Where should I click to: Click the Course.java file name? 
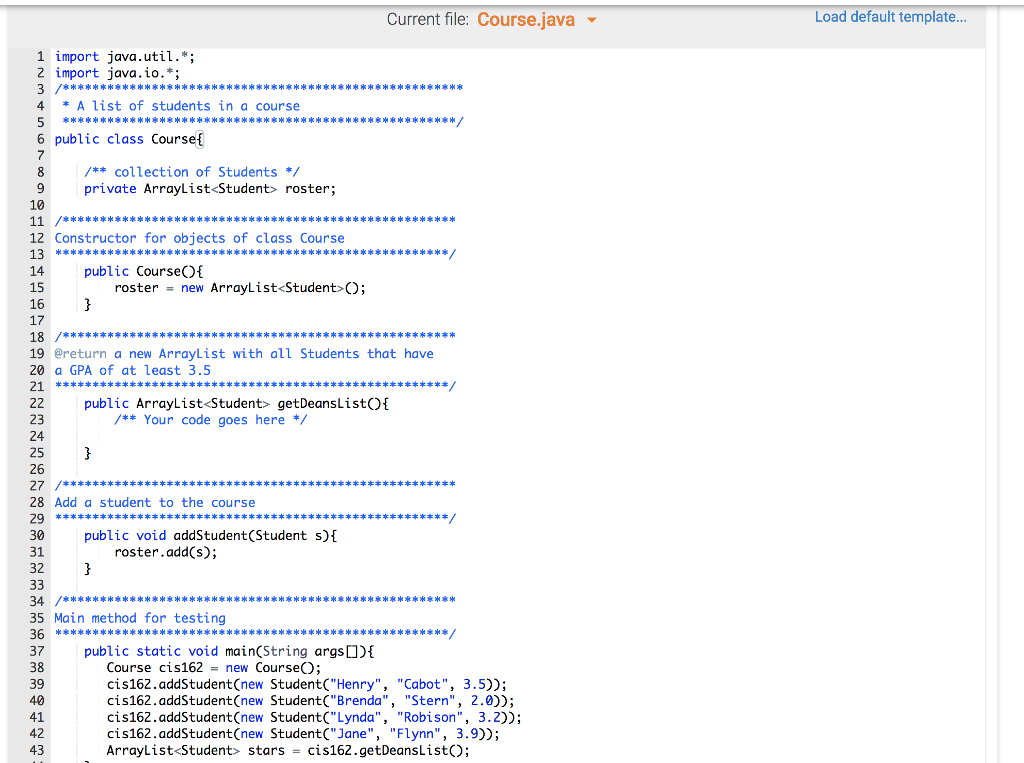[x=526, y=18]
